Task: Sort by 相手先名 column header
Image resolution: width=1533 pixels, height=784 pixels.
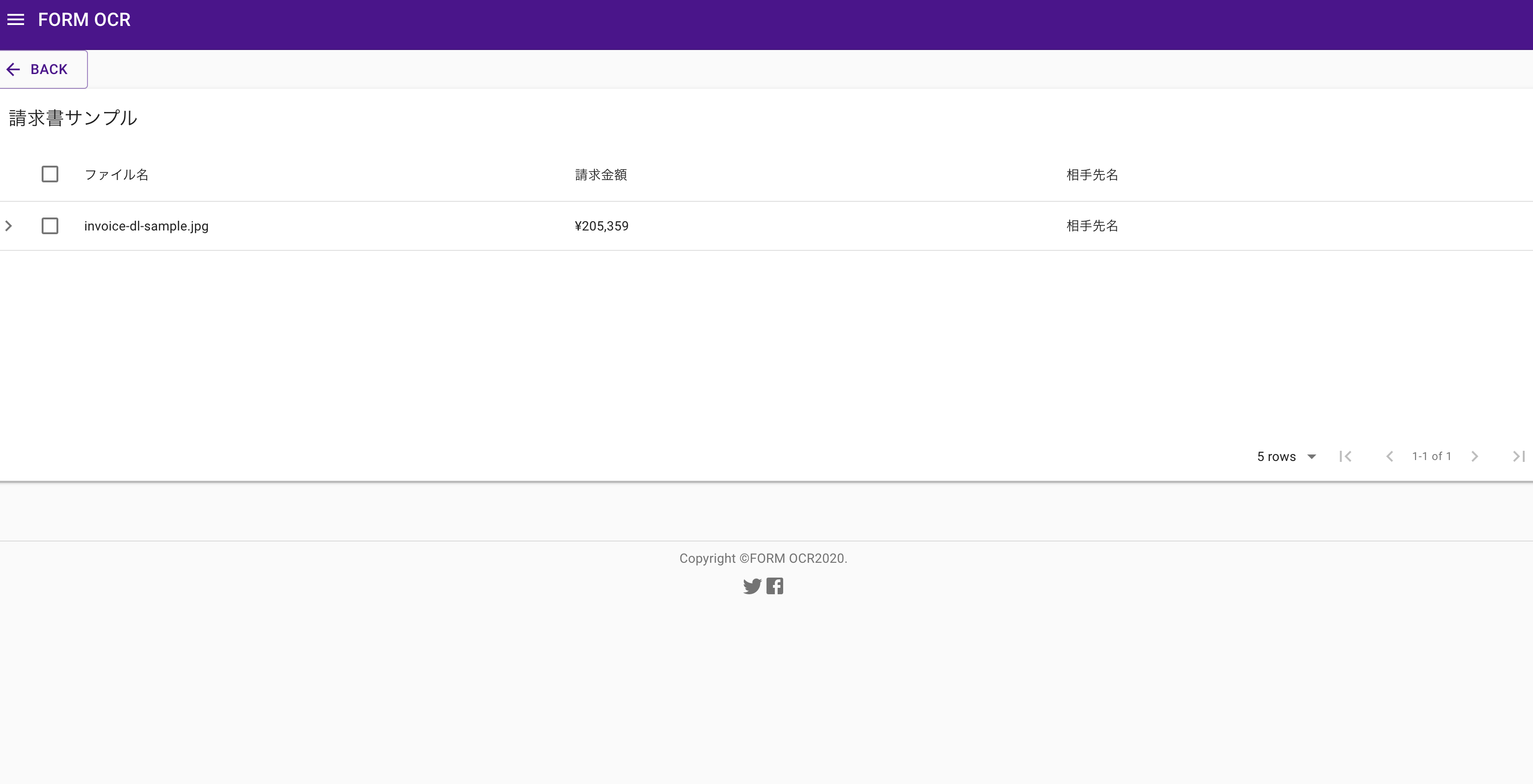Action: [x=1092, y=175]
